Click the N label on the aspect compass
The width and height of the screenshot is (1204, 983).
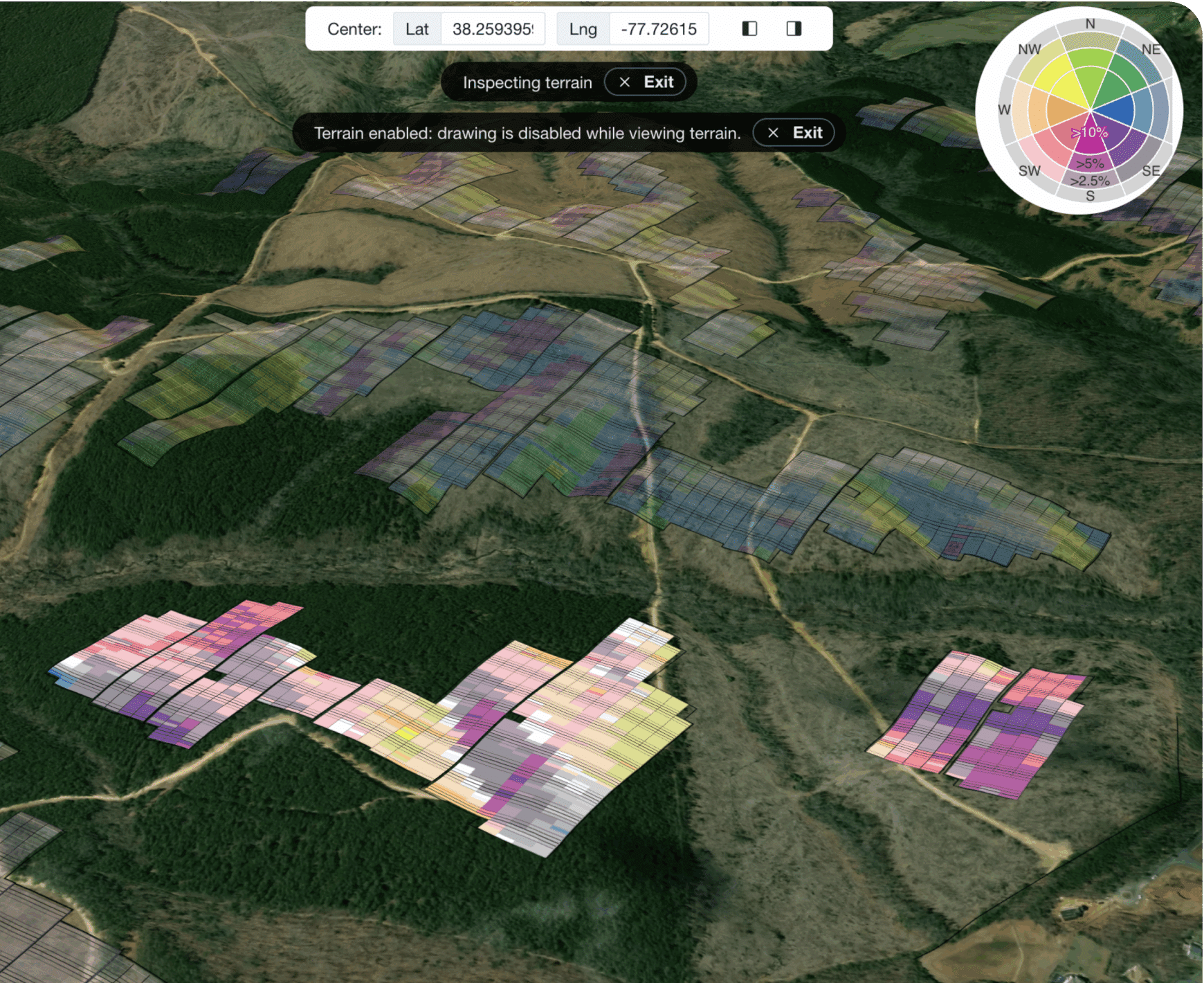coord(1090,24)
